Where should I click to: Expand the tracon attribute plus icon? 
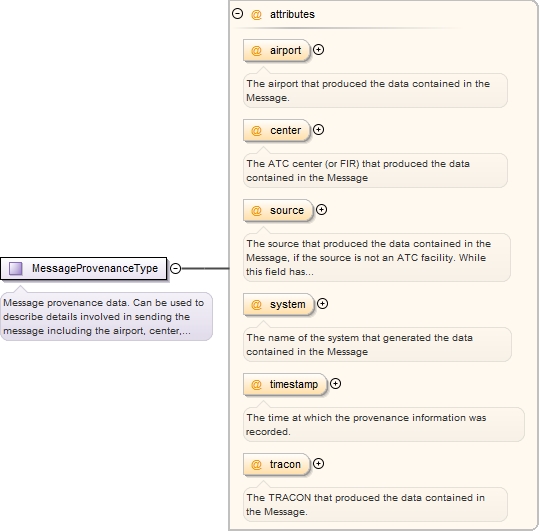click(319, 464)
